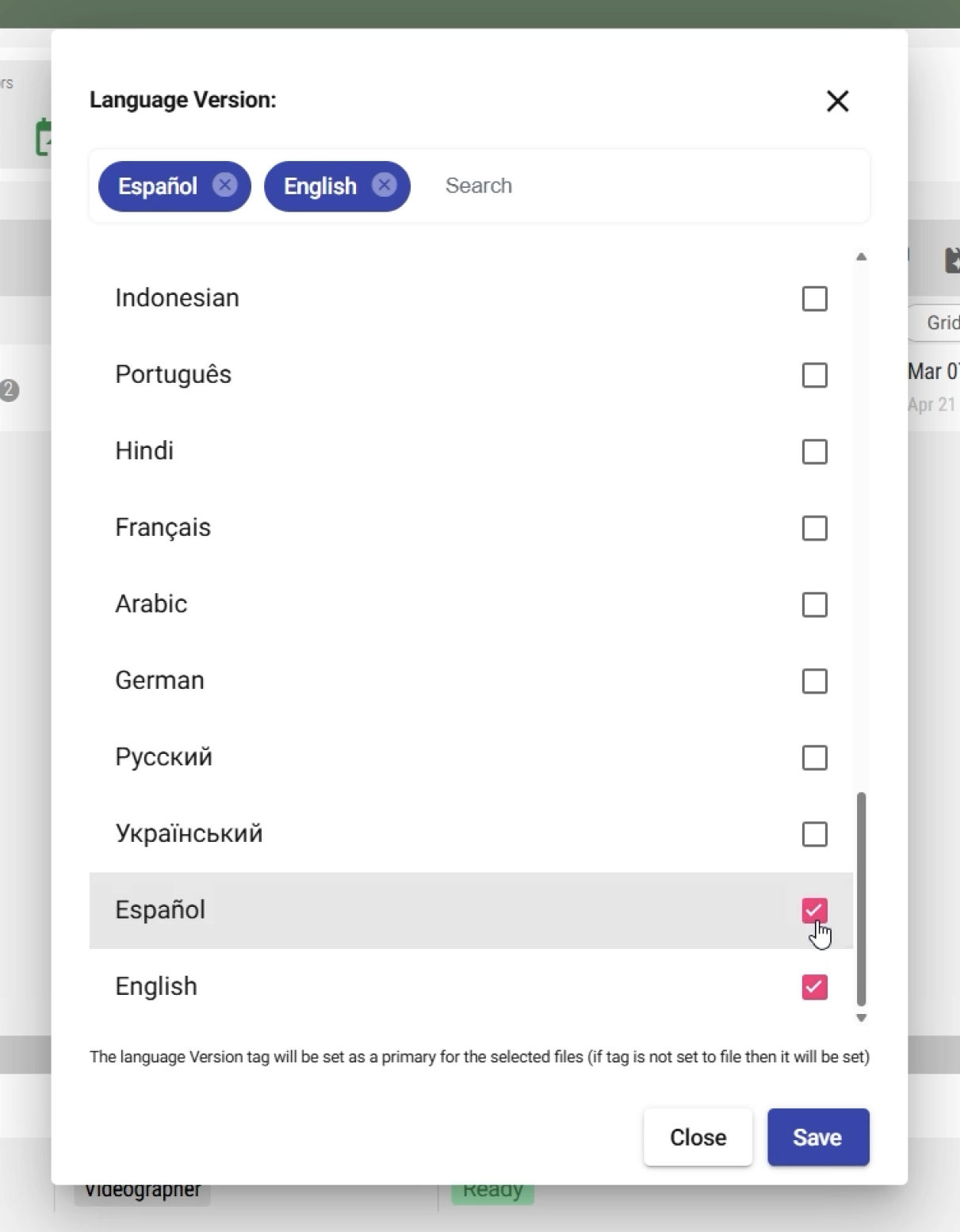Viewport: 960px width, 1232px height.
Task: Enable the Português checkbox
Action: click(x=814, y=375)
